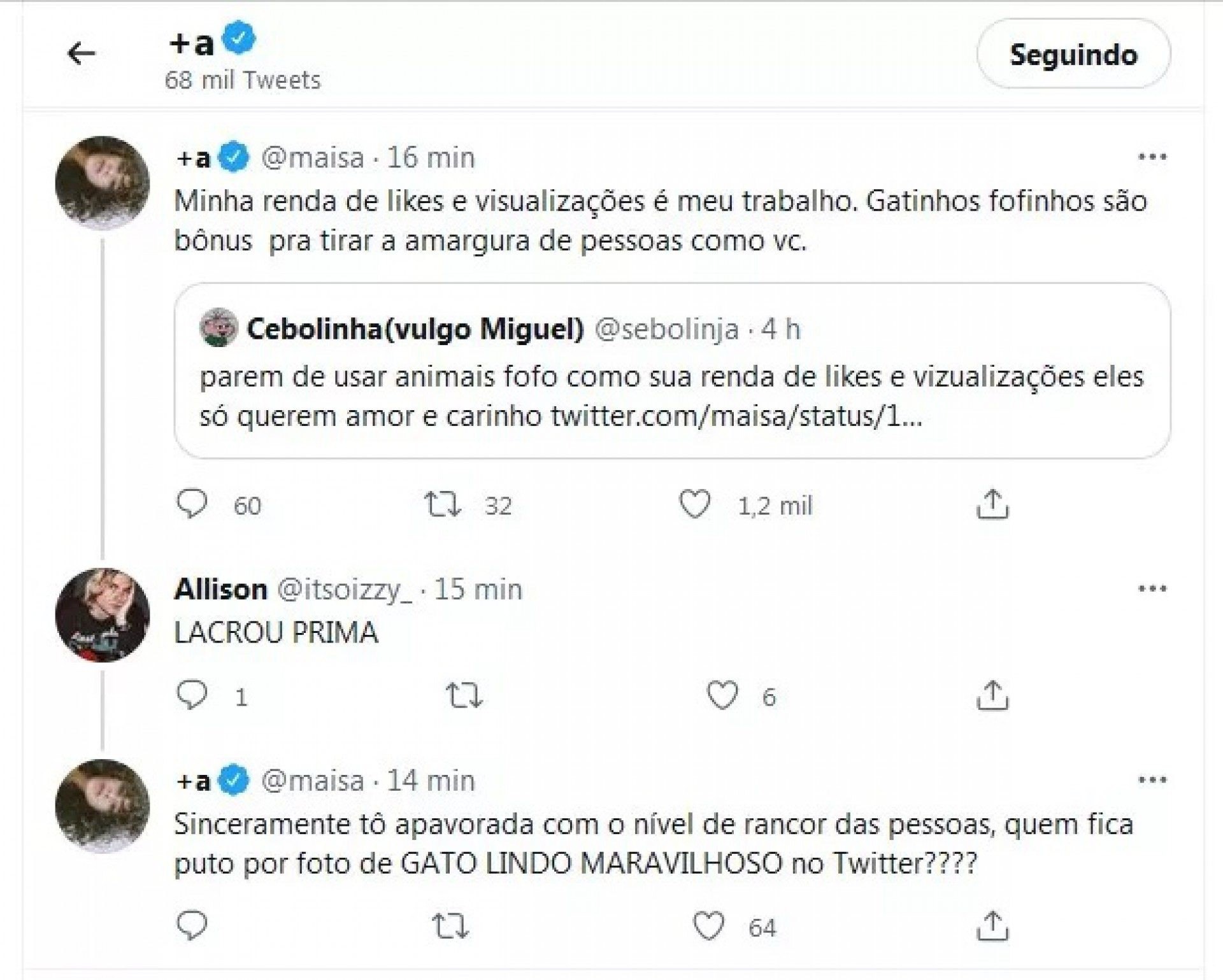
Task: Open more options on Allison's tweet
Action: click(1152, 589)
